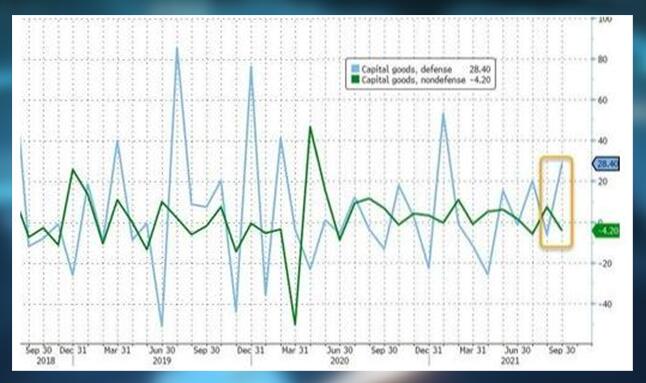Click the highest peak of the green nondefense line
Image resolution: width=646 pixels, height=383 pixels.
click(310, 127)
